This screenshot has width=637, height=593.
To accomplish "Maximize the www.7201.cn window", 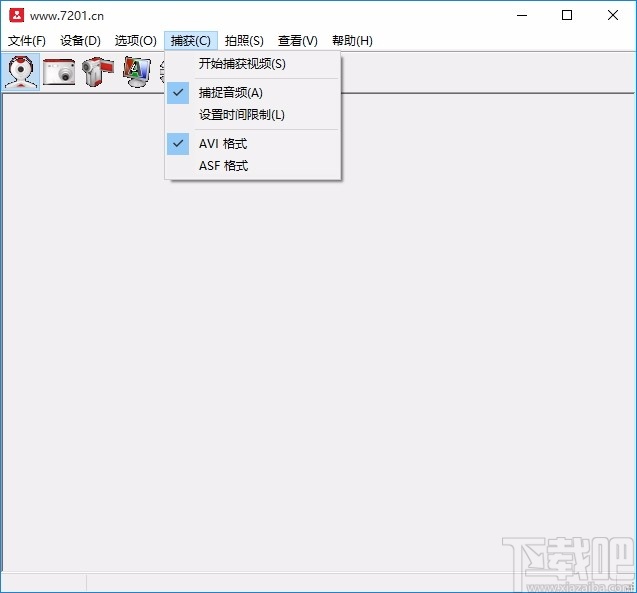I will tap(567, 15).
